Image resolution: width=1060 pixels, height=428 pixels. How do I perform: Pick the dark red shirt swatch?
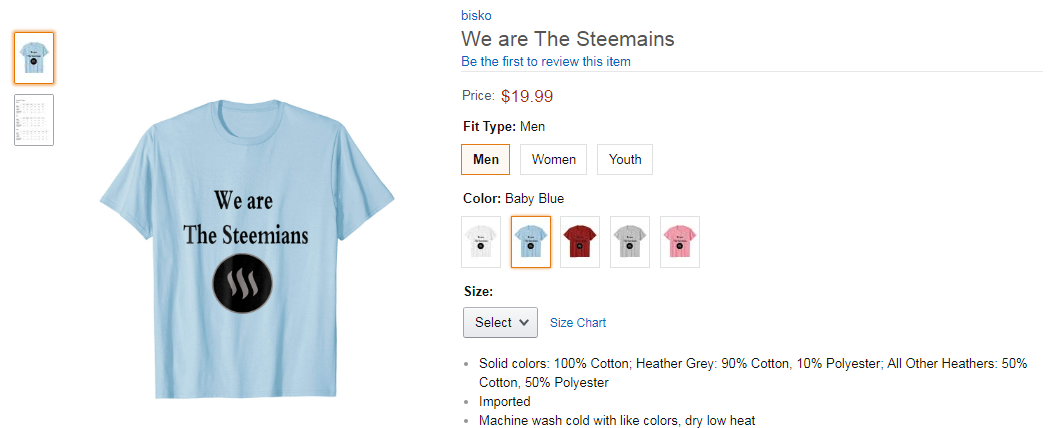(580, 242)
